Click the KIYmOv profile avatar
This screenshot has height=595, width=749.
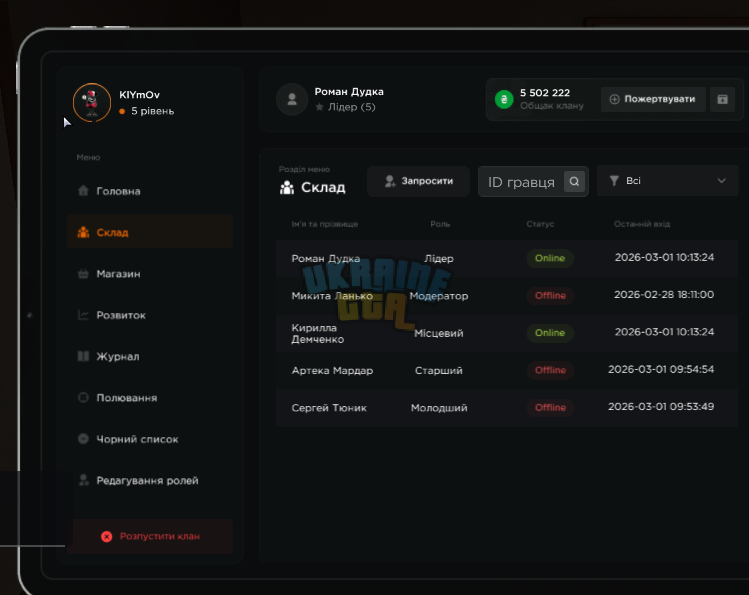click(92, 102)
